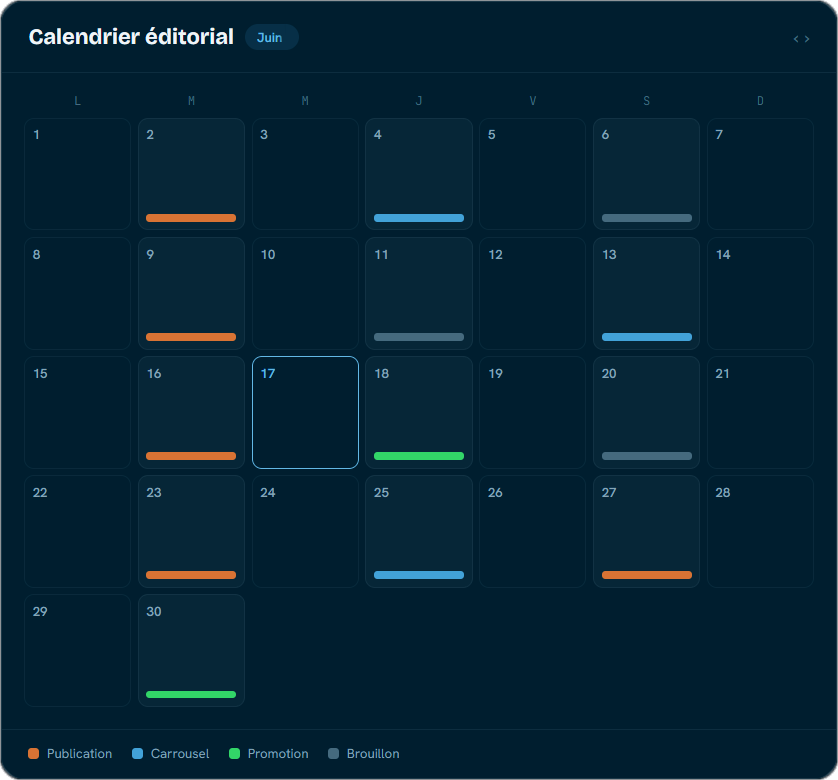Image resolution: width=838 pixels, height=780 pixels.
Task: Go to next month arrow
Action: click(807, 39)
